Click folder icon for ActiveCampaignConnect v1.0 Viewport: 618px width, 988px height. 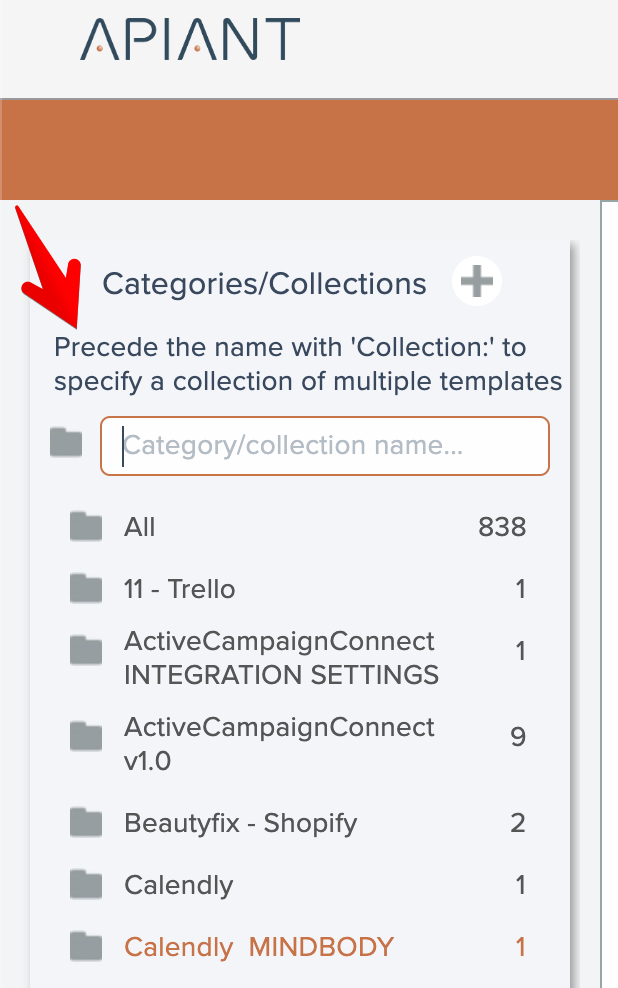click(x=87, y=737)
